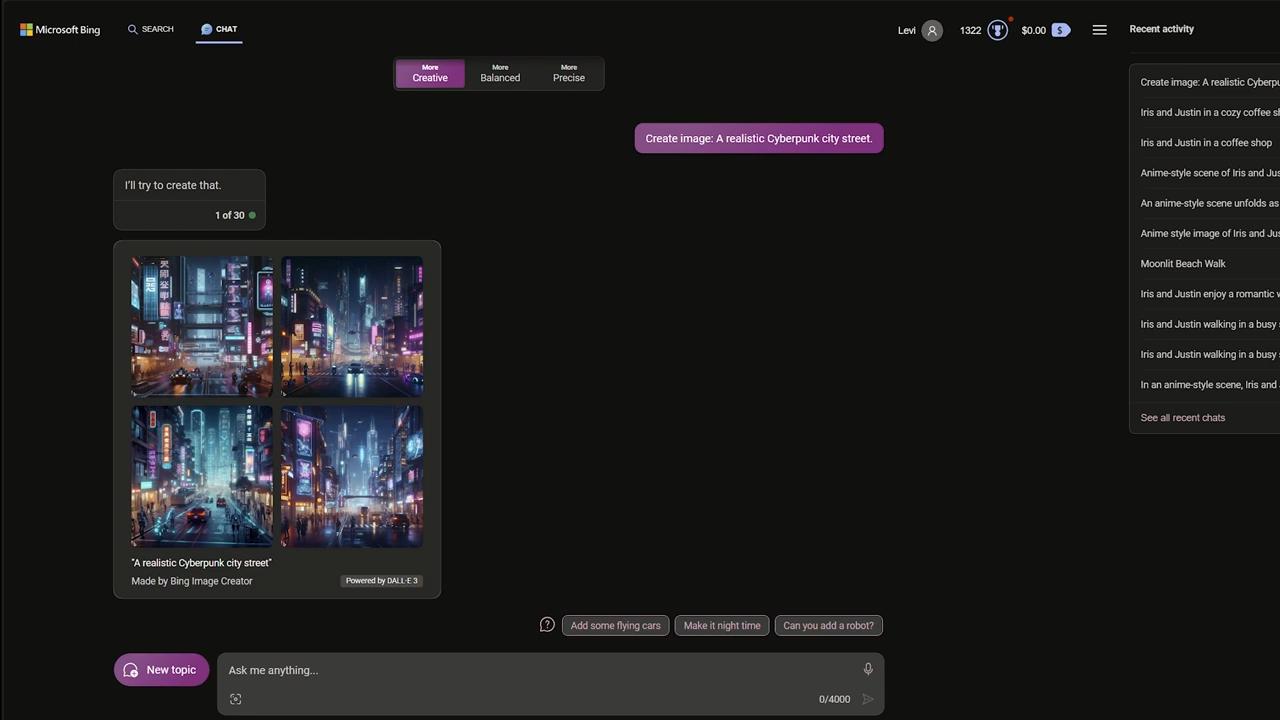
Task: Select the More Creative conversation style
Action: (430, 74)
